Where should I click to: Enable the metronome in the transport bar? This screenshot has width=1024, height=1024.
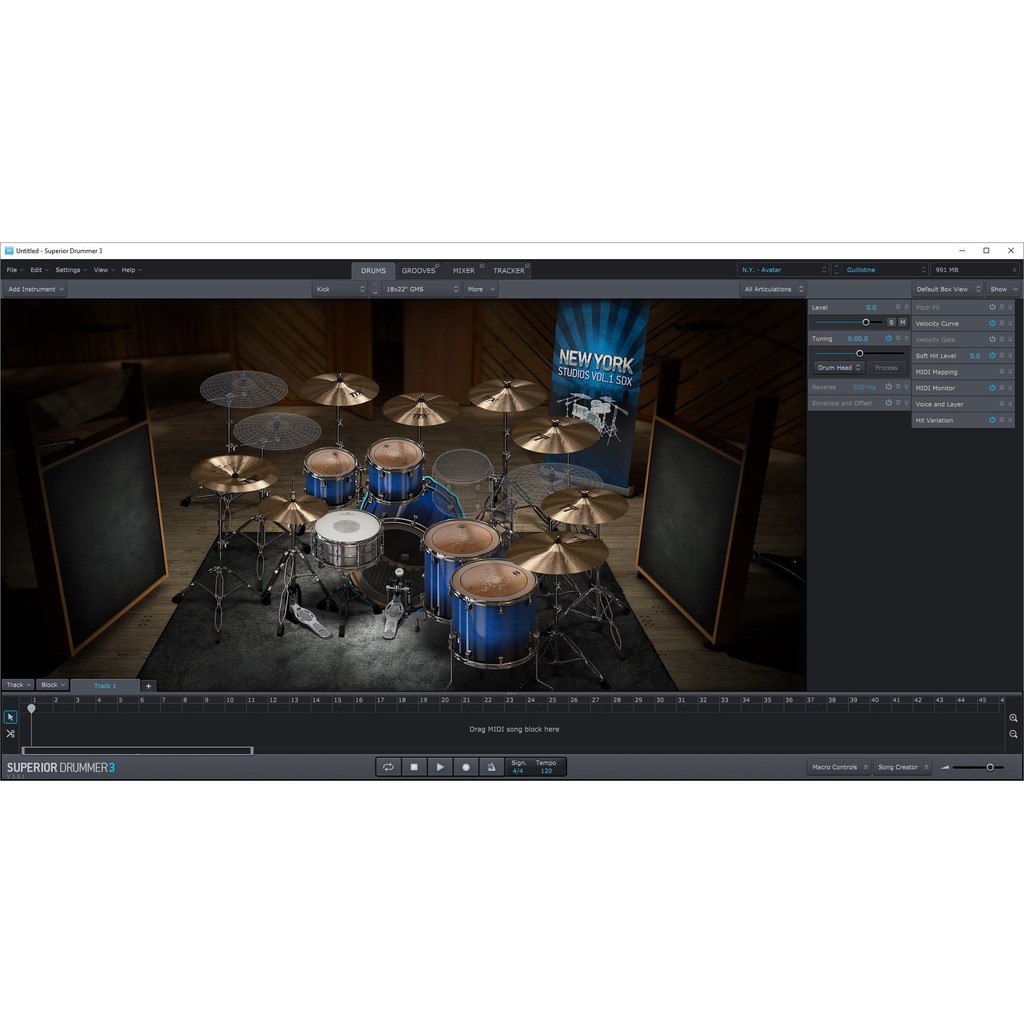click(x=491, y=767)
